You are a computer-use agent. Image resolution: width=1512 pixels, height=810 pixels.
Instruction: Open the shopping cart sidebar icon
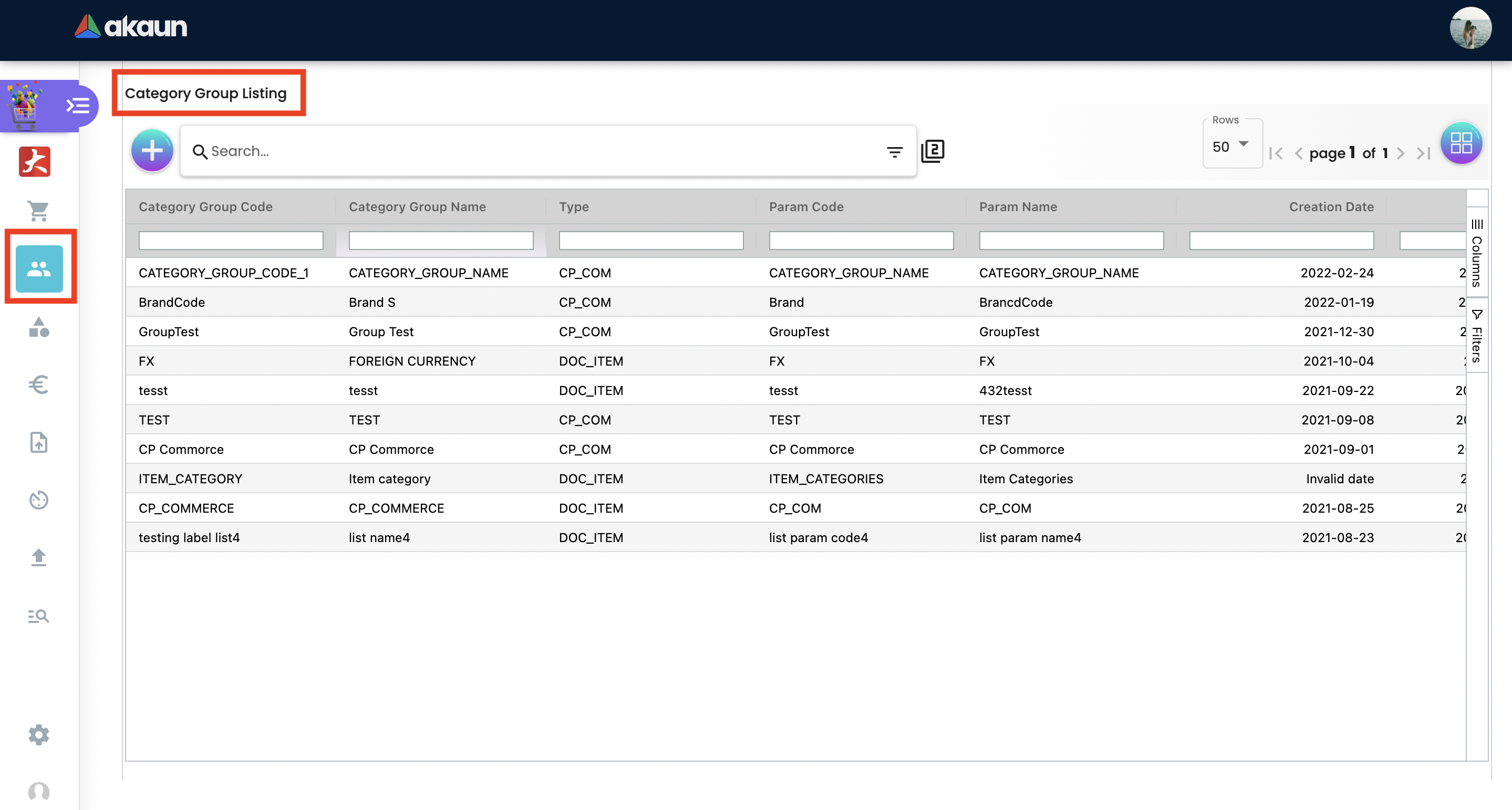point(39,211)
